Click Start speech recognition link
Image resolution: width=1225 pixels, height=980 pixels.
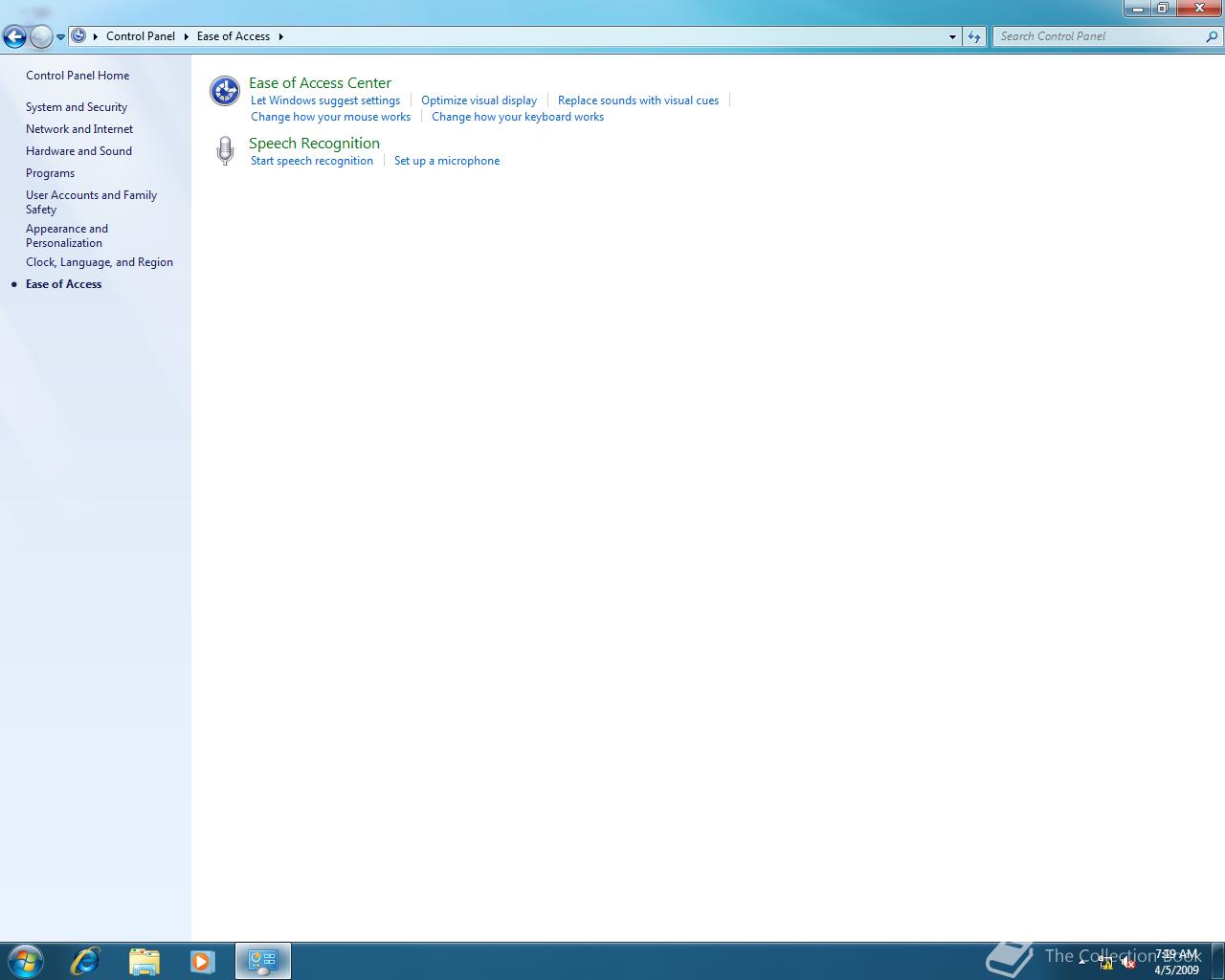pos(312,161)
